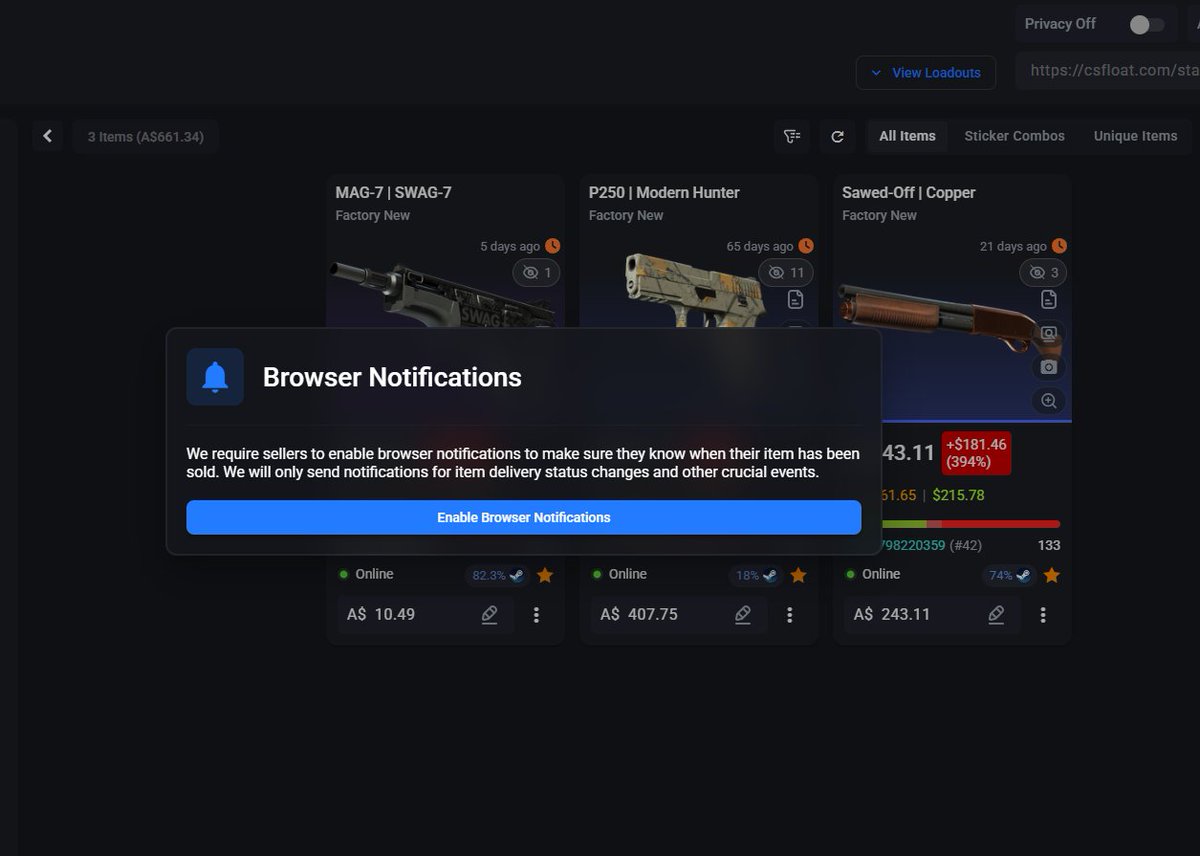This screenshot has height=856, width=1200.
Task: Open the Sawed-Off | Copper title
Action: coord(908,192)
